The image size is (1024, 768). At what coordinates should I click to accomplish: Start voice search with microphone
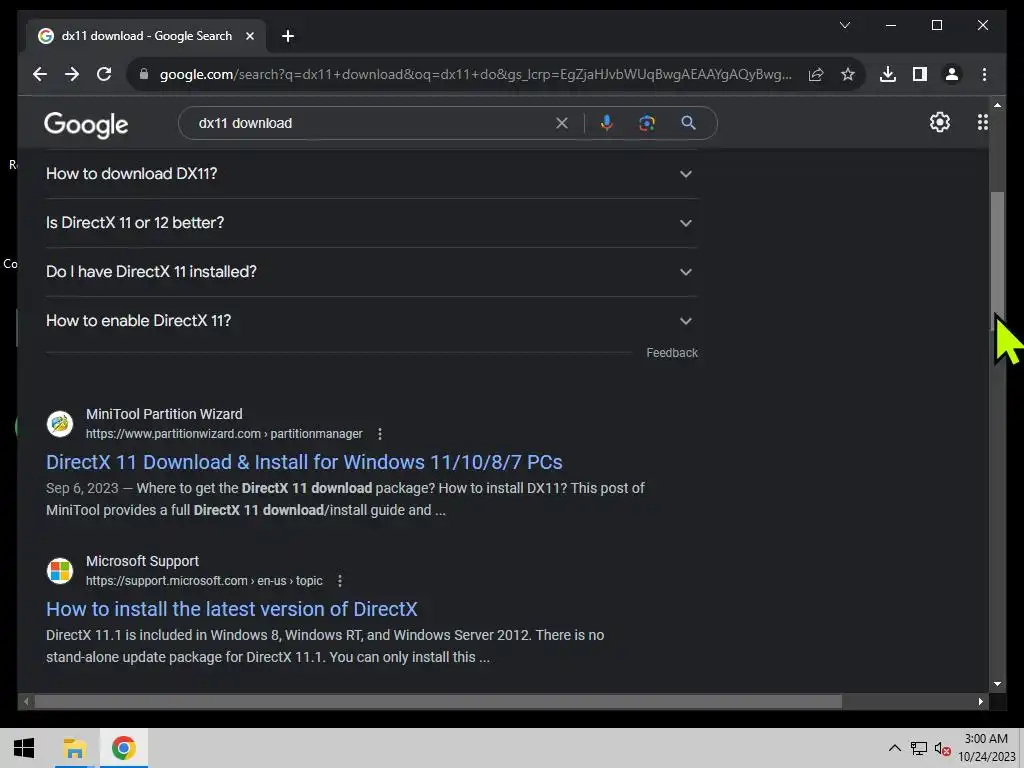pos(607,123)
